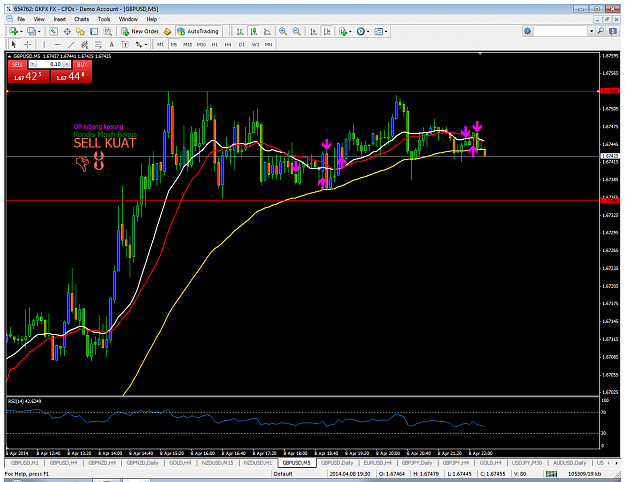Viewport: 625px width, 482px height.
Task: Click the connection status bars indicator
Action: click(x=551, y=474)
